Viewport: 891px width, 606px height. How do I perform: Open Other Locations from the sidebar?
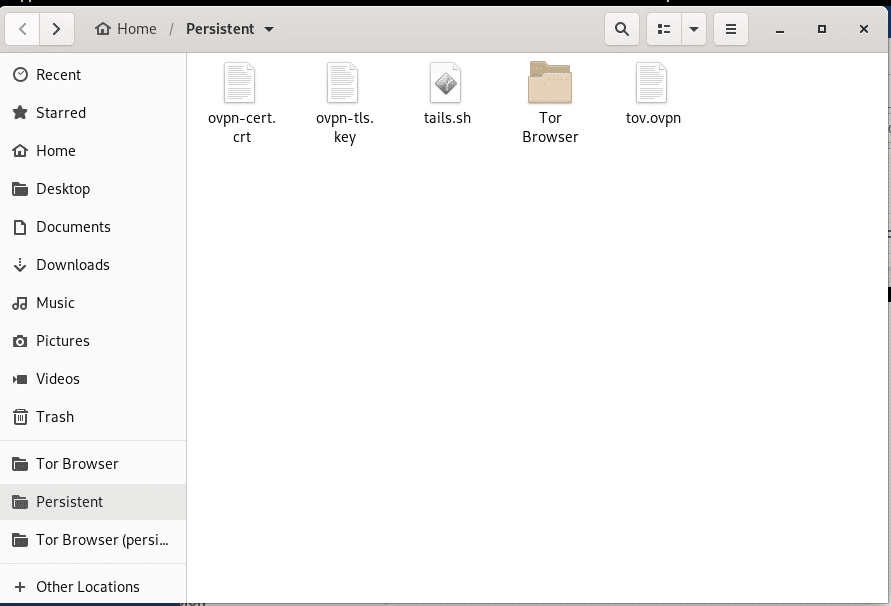point(87,586)
